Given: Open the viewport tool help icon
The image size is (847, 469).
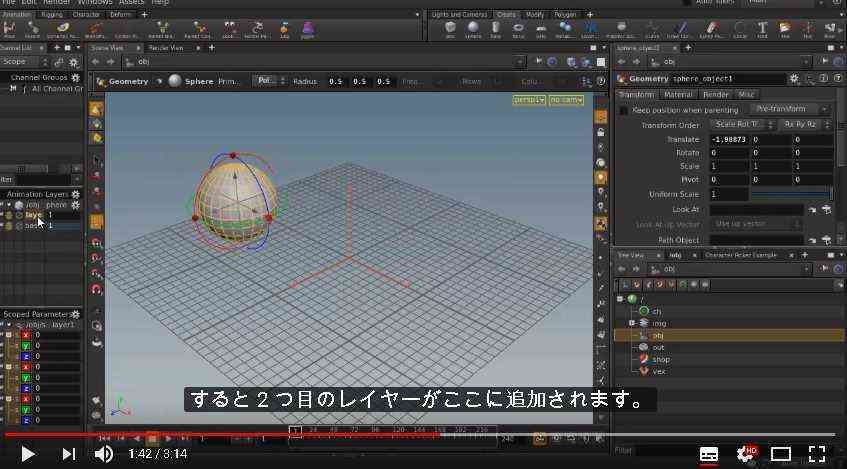Looking at the screenshot, I should pos(601,82).
